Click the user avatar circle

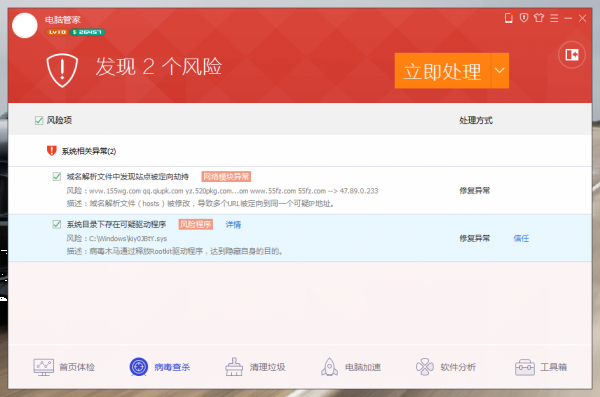click(x=25, y=25)
